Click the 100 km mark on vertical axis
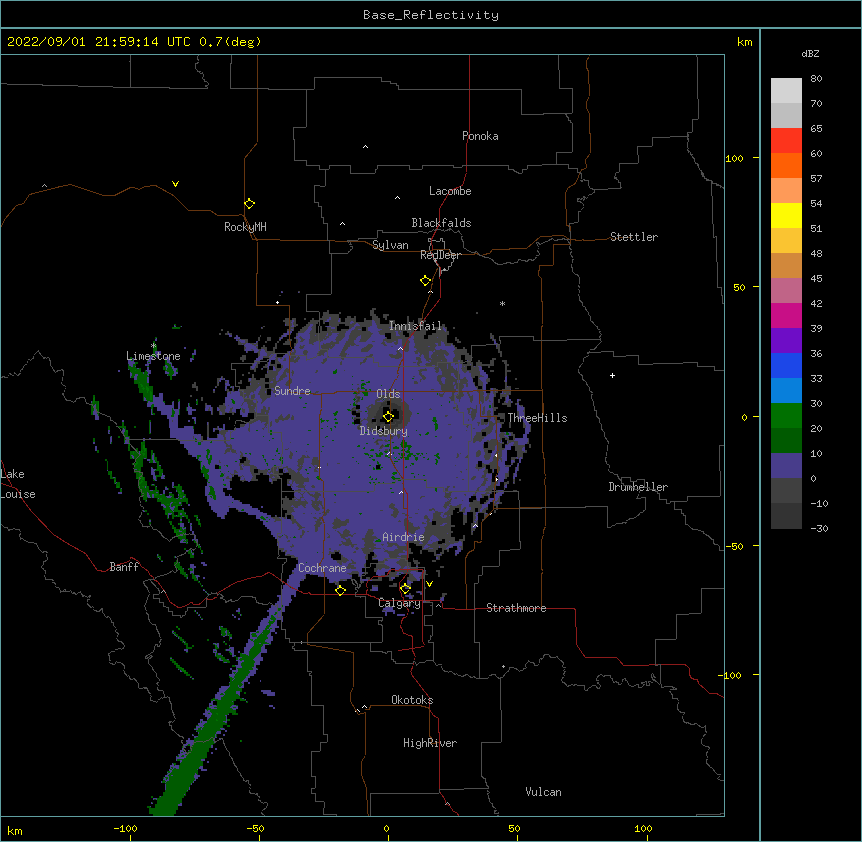The width and height of the screenshot is (862, 842). (734, 158)
